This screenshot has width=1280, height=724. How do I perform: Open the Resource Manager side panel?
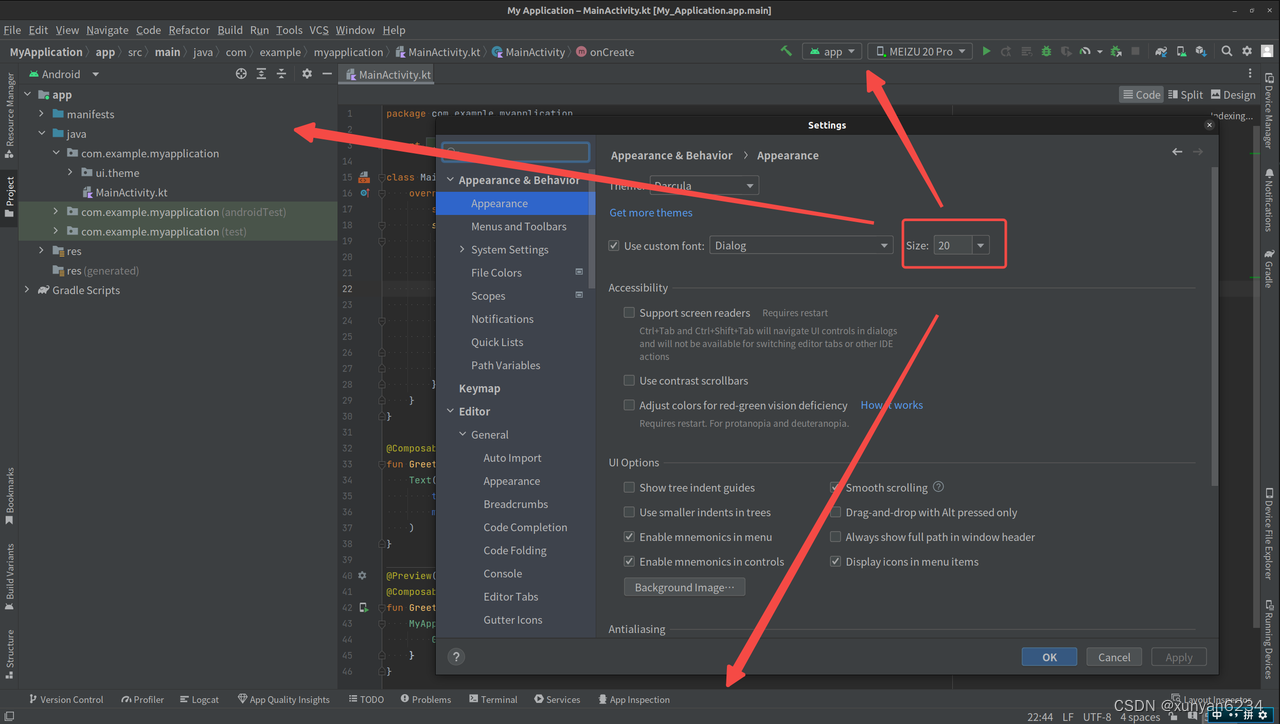tap(10, 116)
